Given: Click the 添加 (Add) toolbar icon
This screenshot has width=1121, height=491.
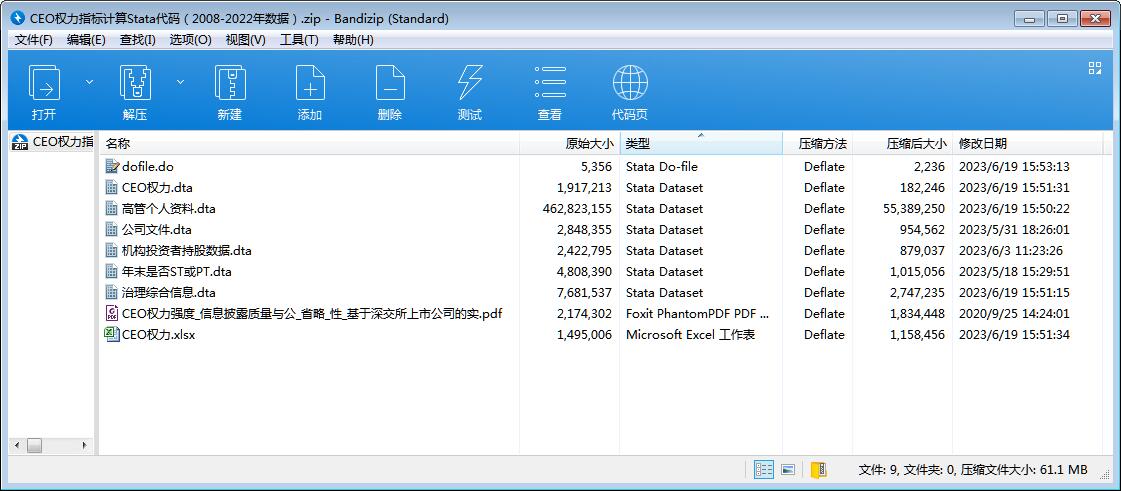Looking at the screenshot, I should coord(310,82).
